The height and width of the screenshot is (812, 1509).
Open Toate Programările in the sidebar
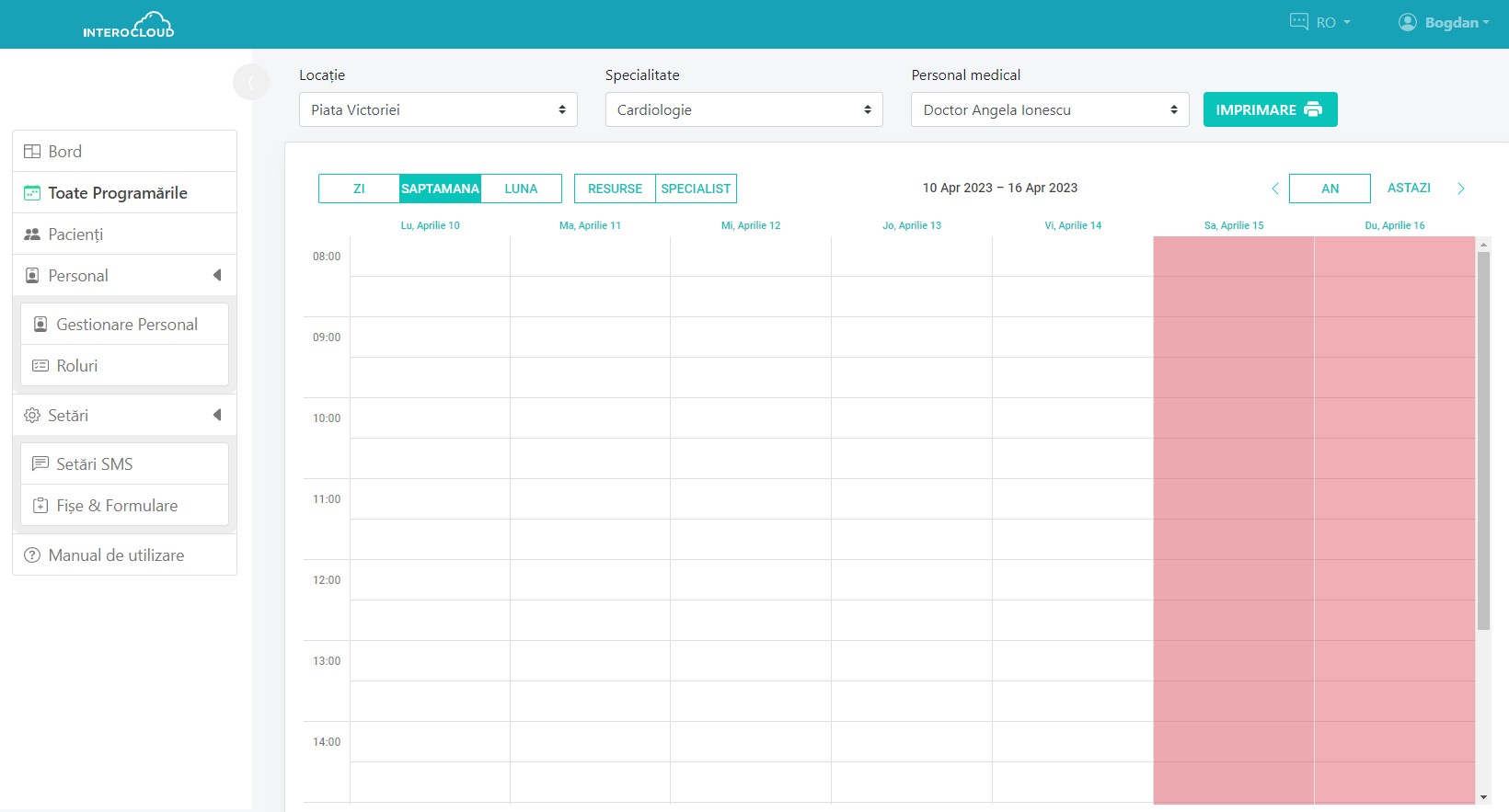[118, 193]
